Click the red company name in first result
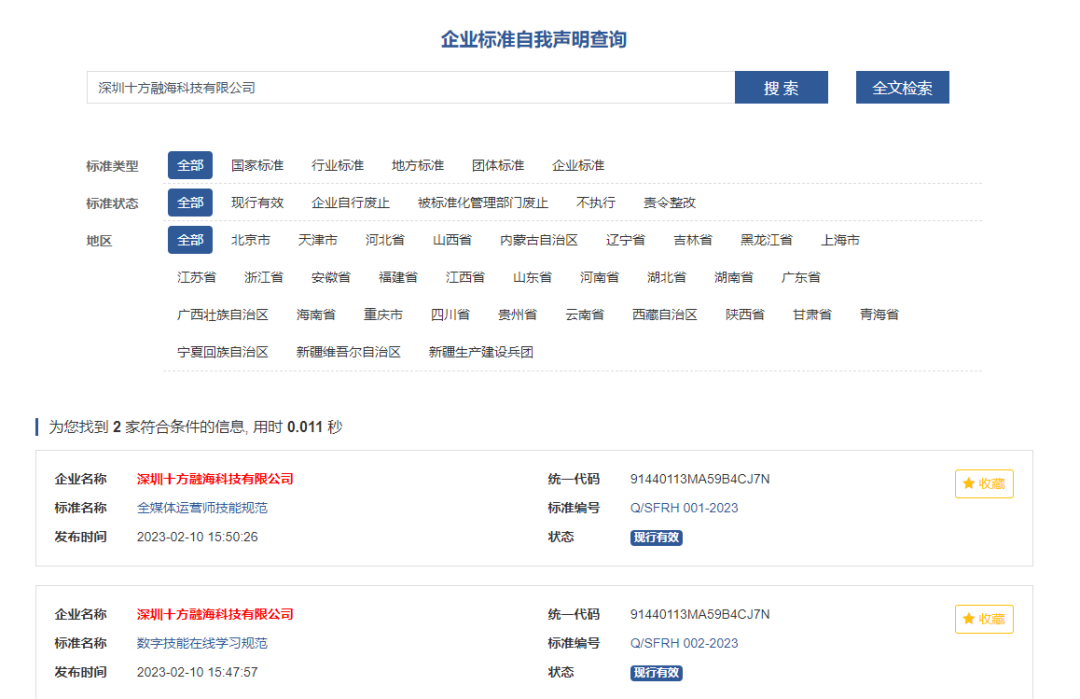This screenshot has width=1080, height=699. pyautogui.click(x=215, y=479)
